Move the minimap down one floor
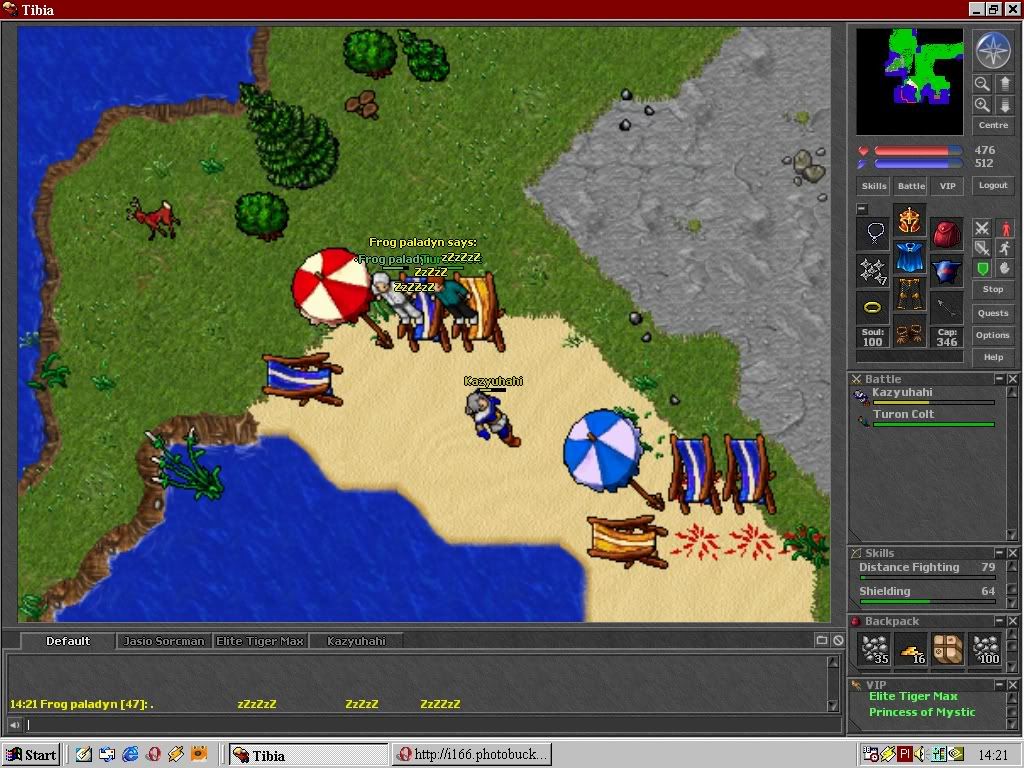The height and width of the screenshot is (768, 1024). (1005, 104)
